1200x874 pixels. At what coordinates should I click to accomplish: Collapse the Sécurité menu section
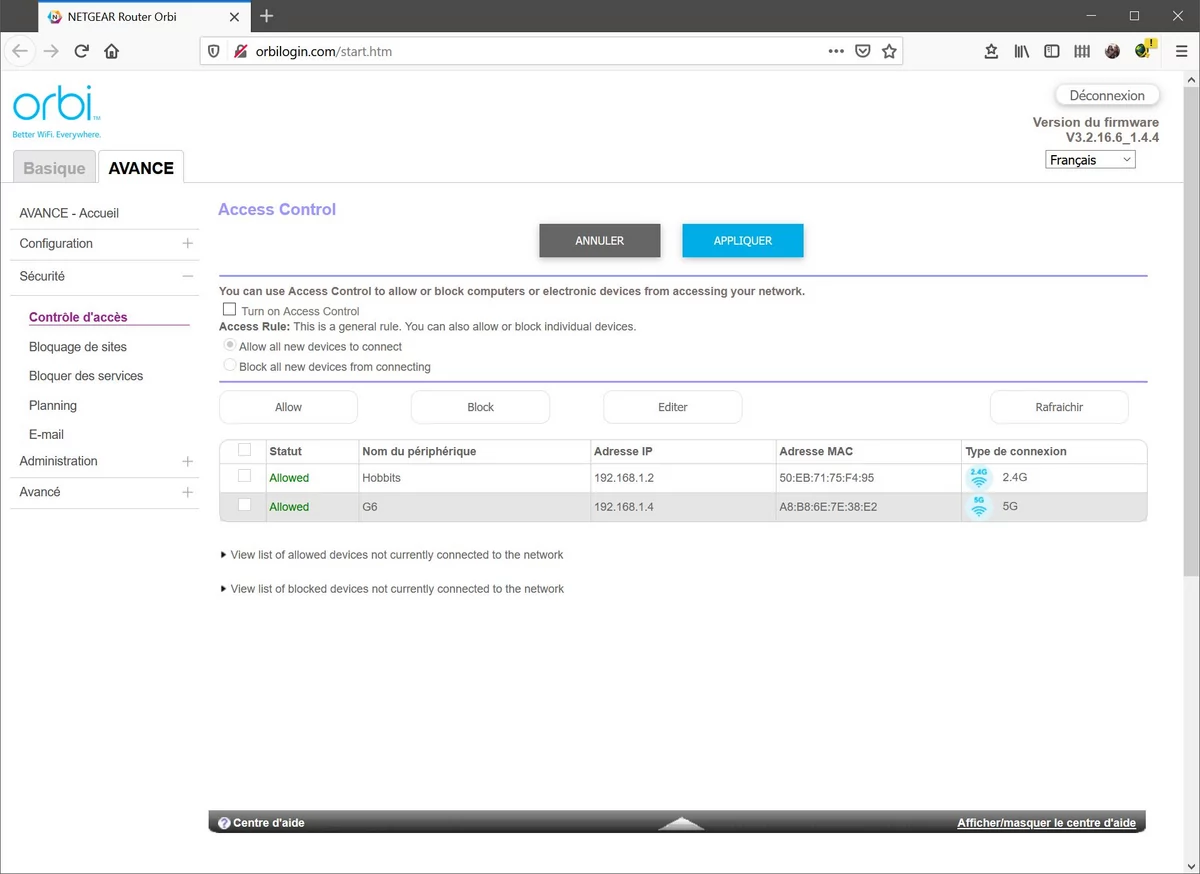tap(187, 276)
